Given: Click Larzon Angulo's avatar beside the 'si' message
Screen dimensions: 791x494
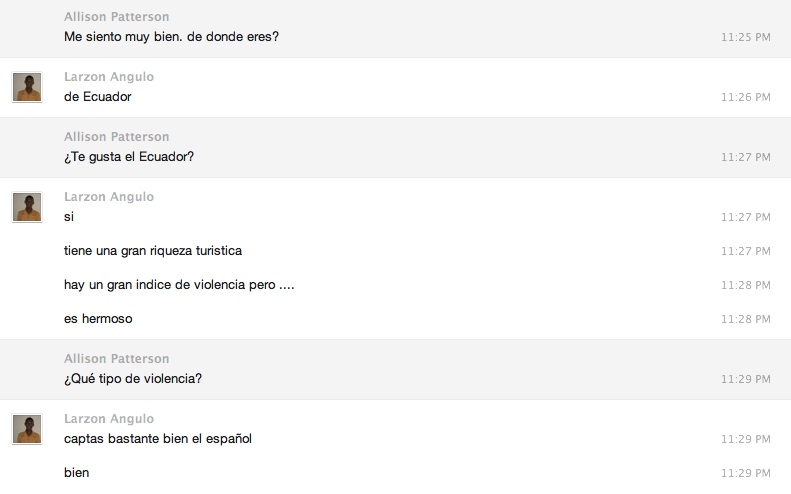Looking at the screenshot, I should click(27, 207).
